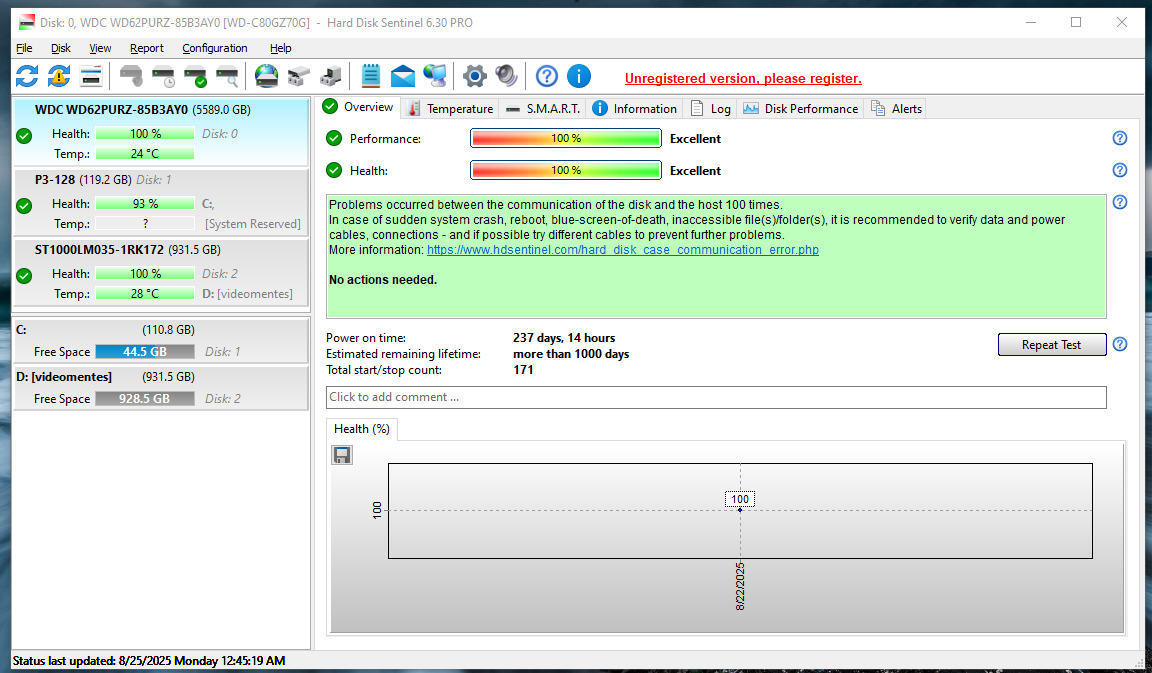Select the ST1000LM035-1RK172 disk entry
The image size is (1152, 673).
(x=161, y=272)
